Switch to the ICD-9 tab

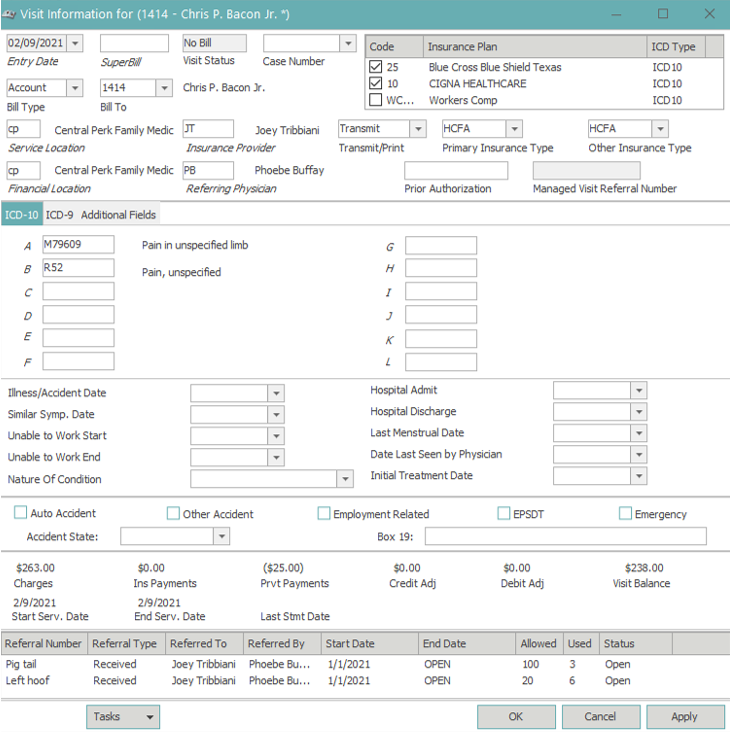pos(59,215)
